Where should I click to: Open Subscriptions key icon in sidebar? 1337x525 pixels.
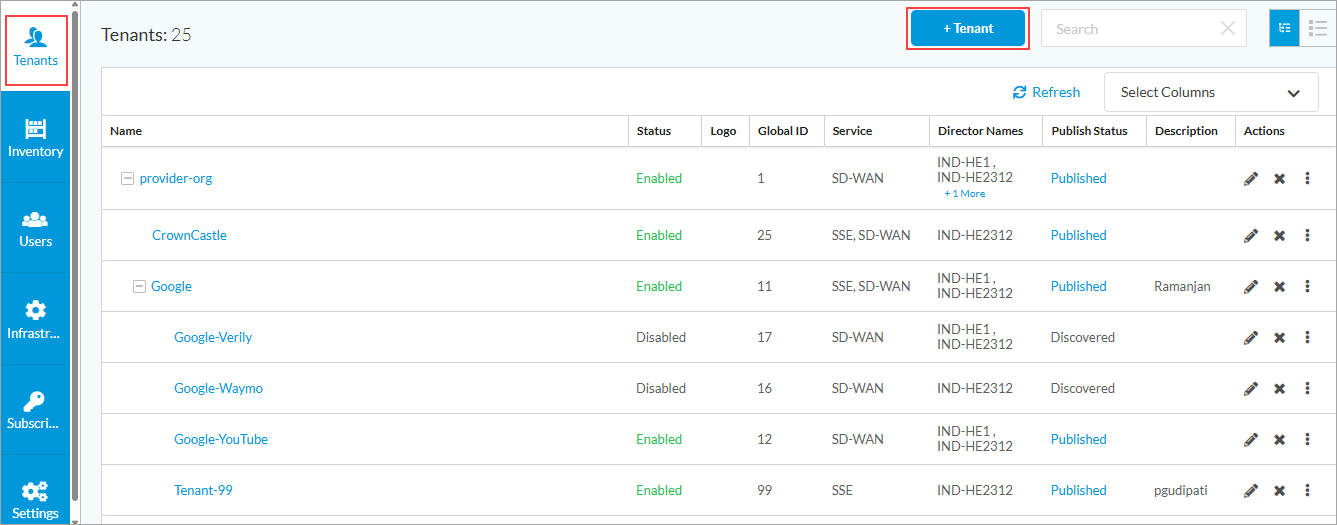click(x=35, y=409)
